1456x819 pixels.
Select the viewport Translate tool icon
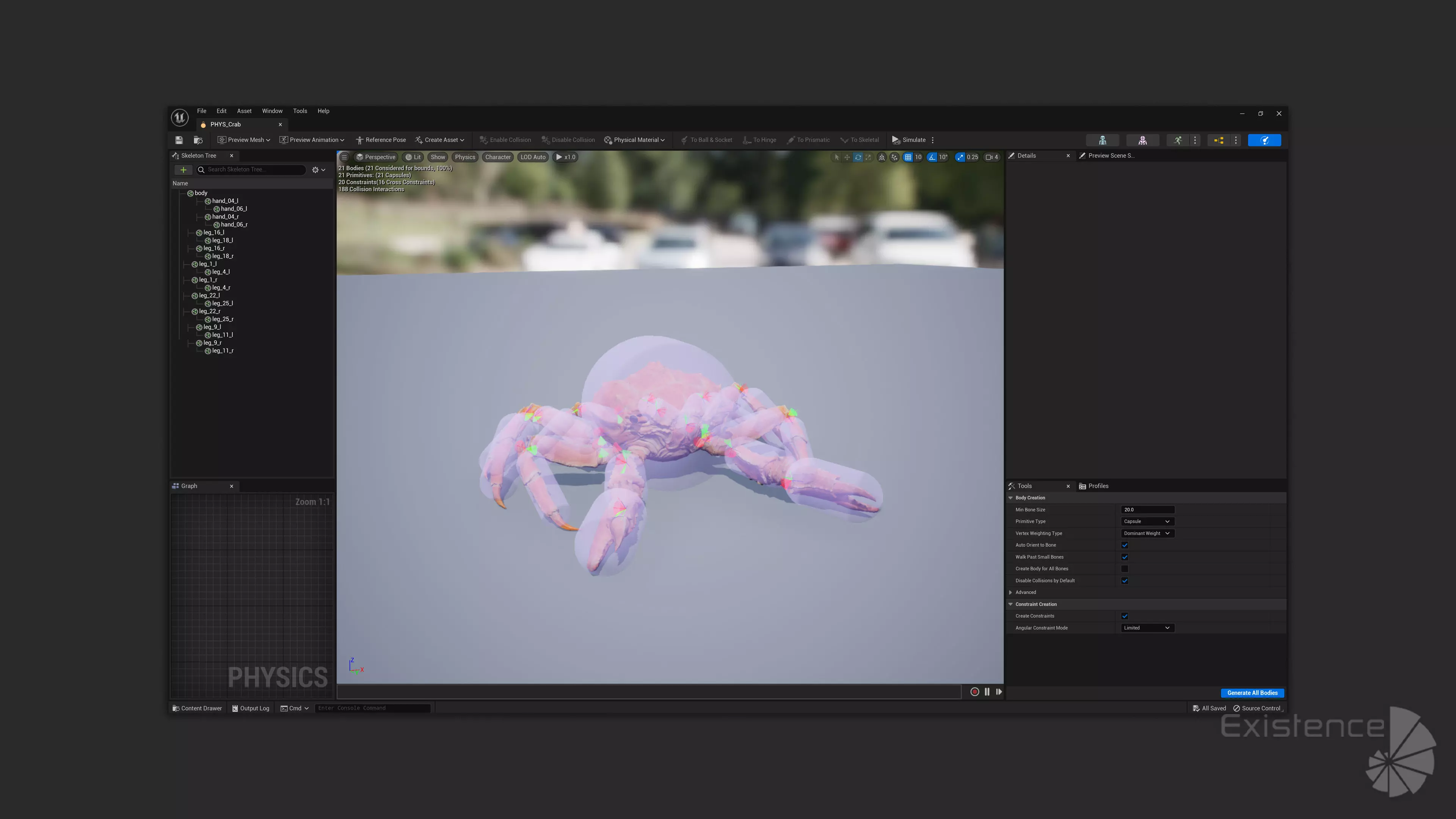(847, 157)
